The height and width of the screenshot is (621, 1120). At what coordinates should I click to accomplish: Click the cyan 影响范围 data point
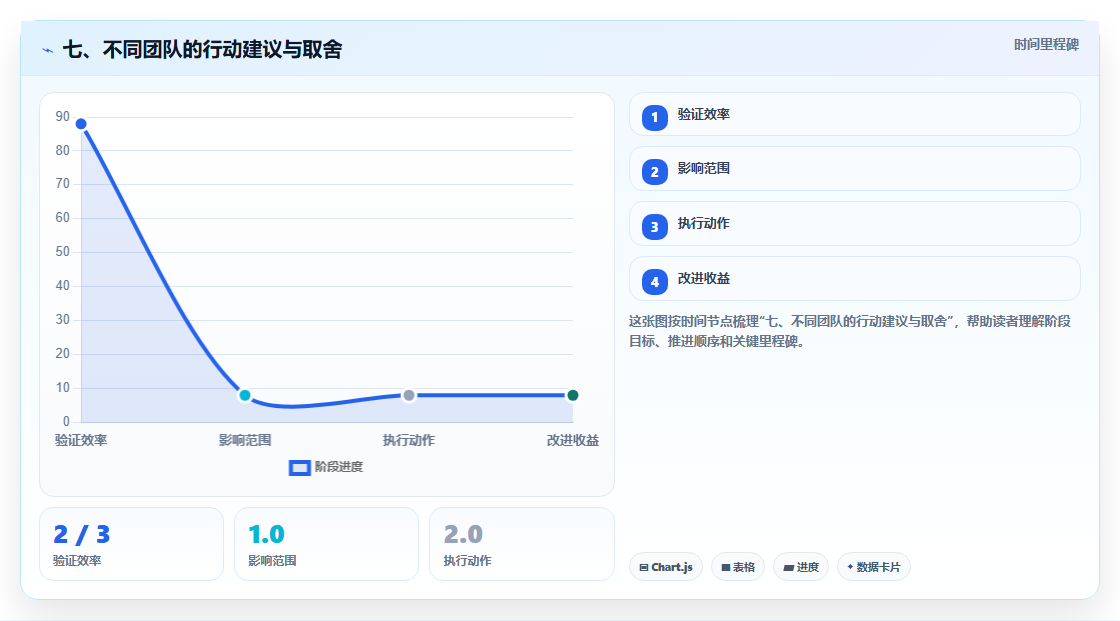pos(245,395)
